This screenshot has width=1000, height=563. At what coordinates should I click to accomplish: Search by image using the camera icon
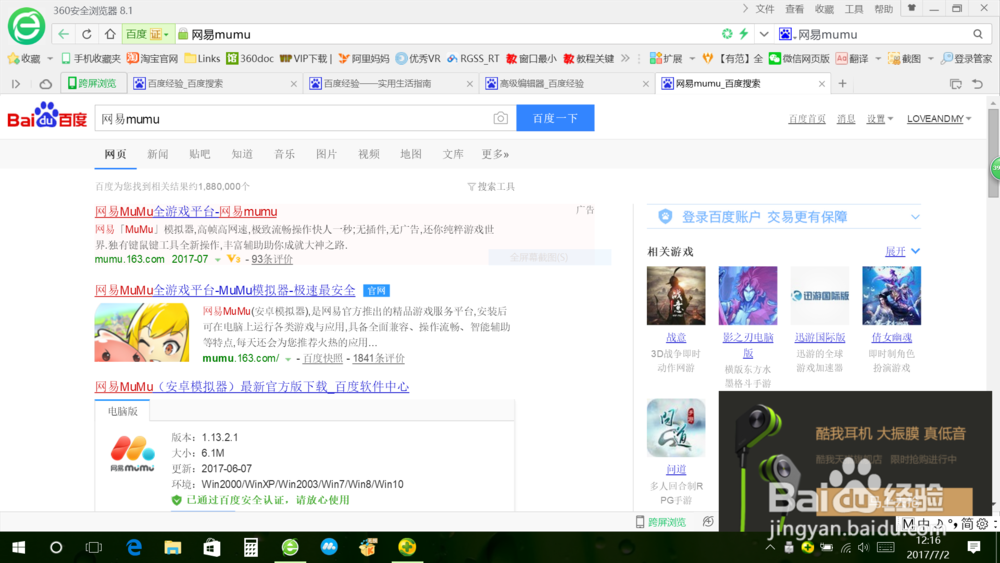(x=501, y=119)
